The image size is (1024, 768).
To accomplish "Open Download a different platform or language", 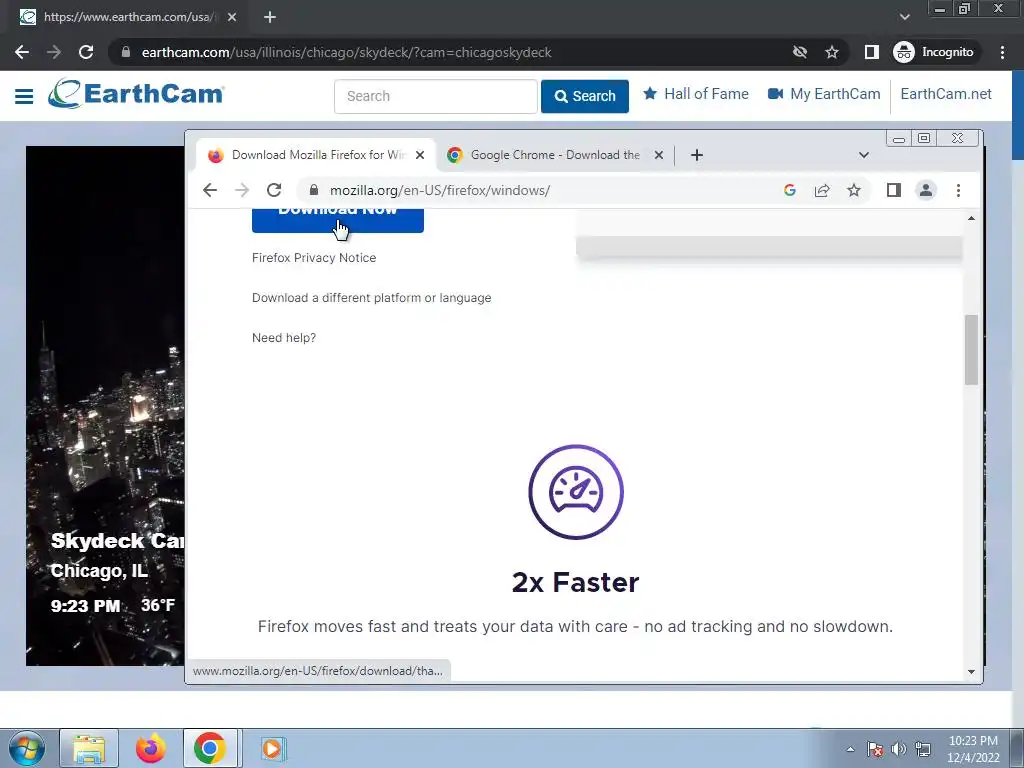I will tap(372, 298).
